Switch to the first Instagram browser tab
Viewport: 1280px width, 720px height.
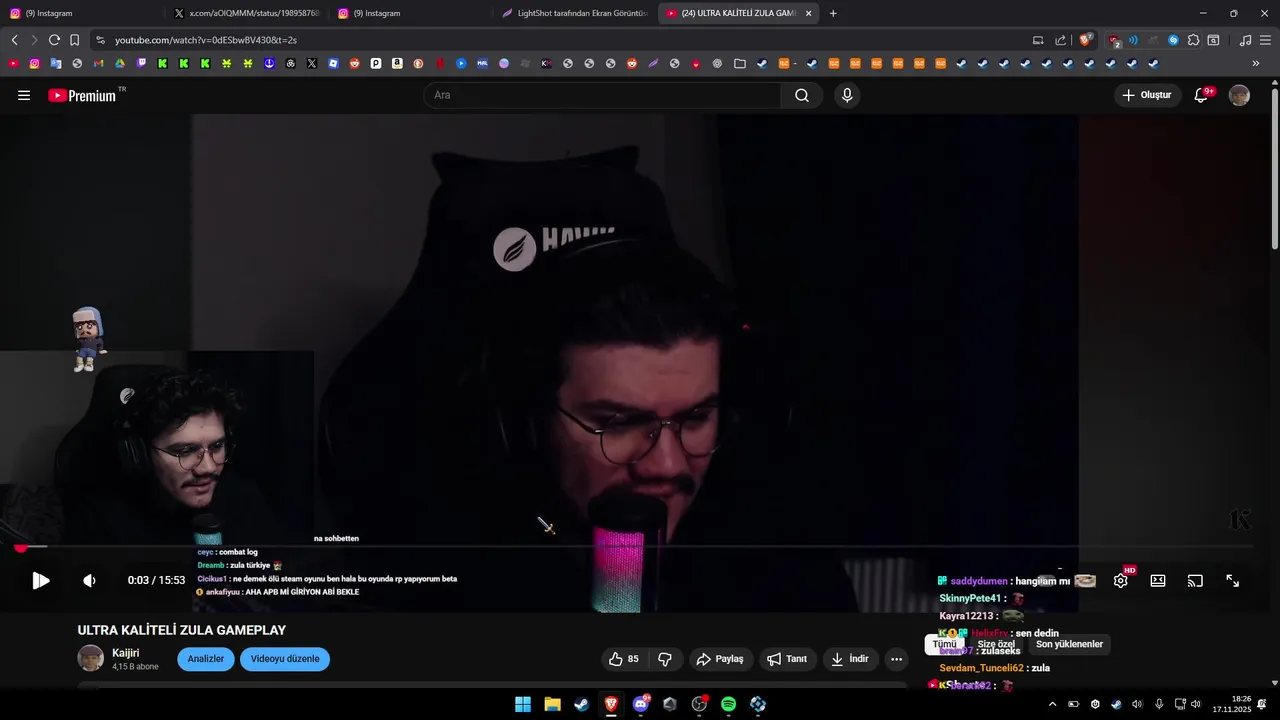coord(80,13)
